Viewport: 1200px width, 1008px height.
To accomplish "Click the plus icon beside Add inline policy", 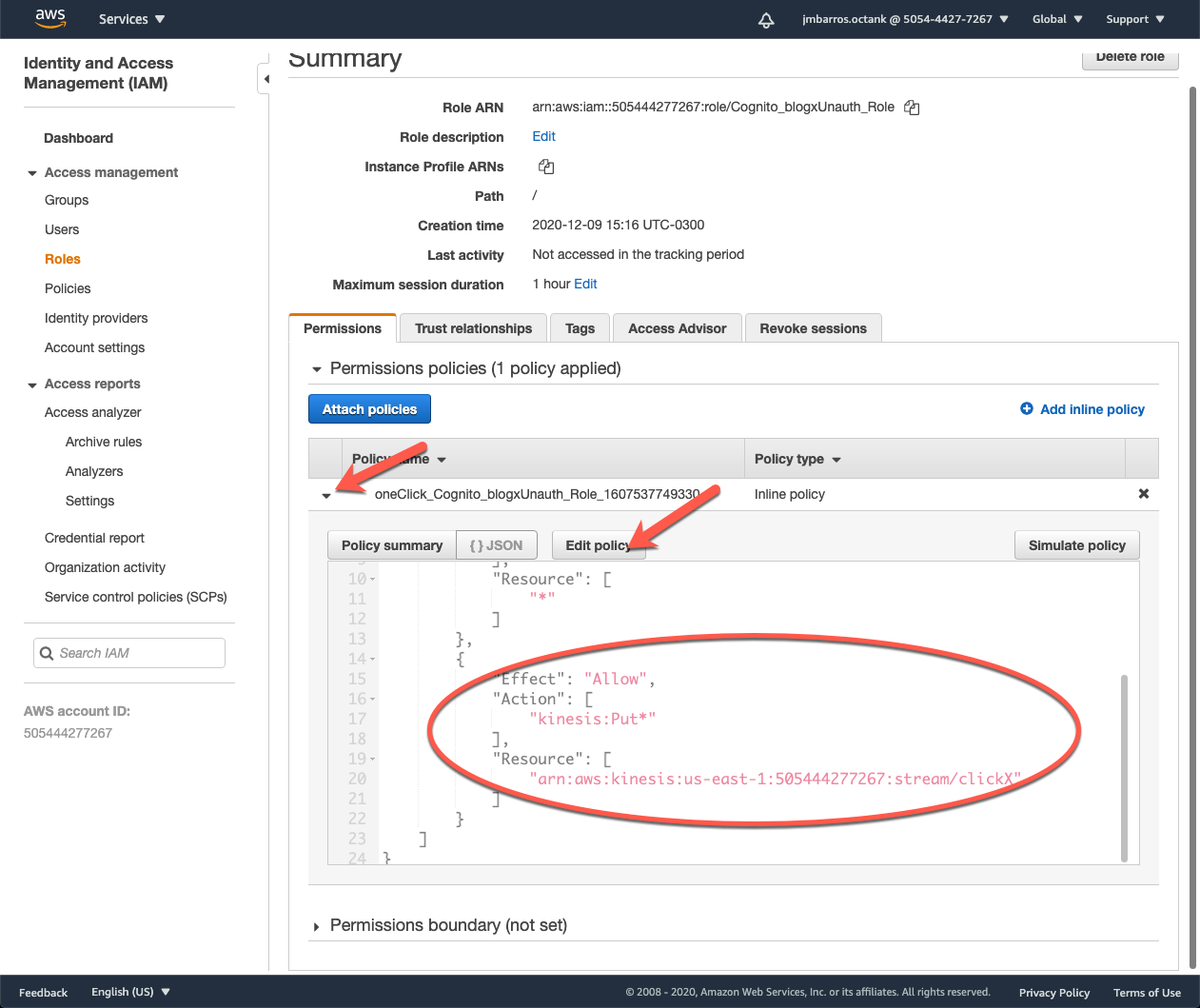I will [x=1027, y=408].
